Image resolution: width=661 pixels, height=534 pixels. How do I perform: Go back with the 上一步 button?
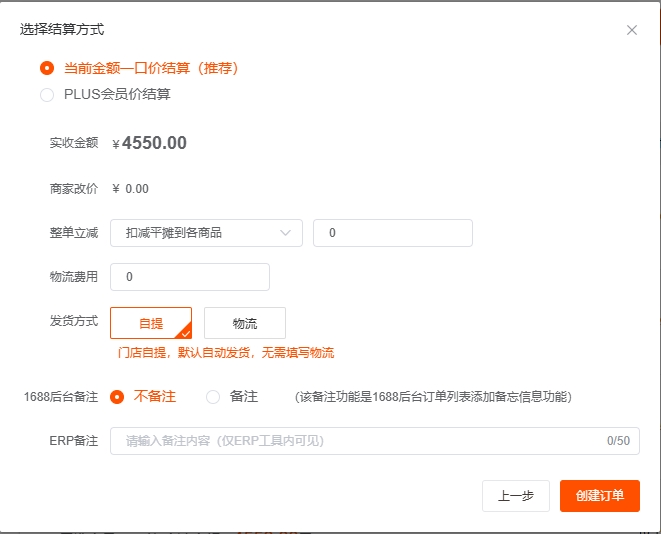pyautogui.click(x=516, y=496)
